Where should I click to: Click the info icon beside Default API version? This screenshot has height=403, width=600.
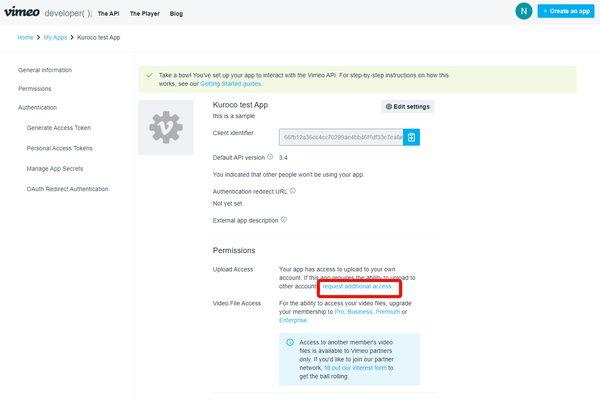point(270,157)
